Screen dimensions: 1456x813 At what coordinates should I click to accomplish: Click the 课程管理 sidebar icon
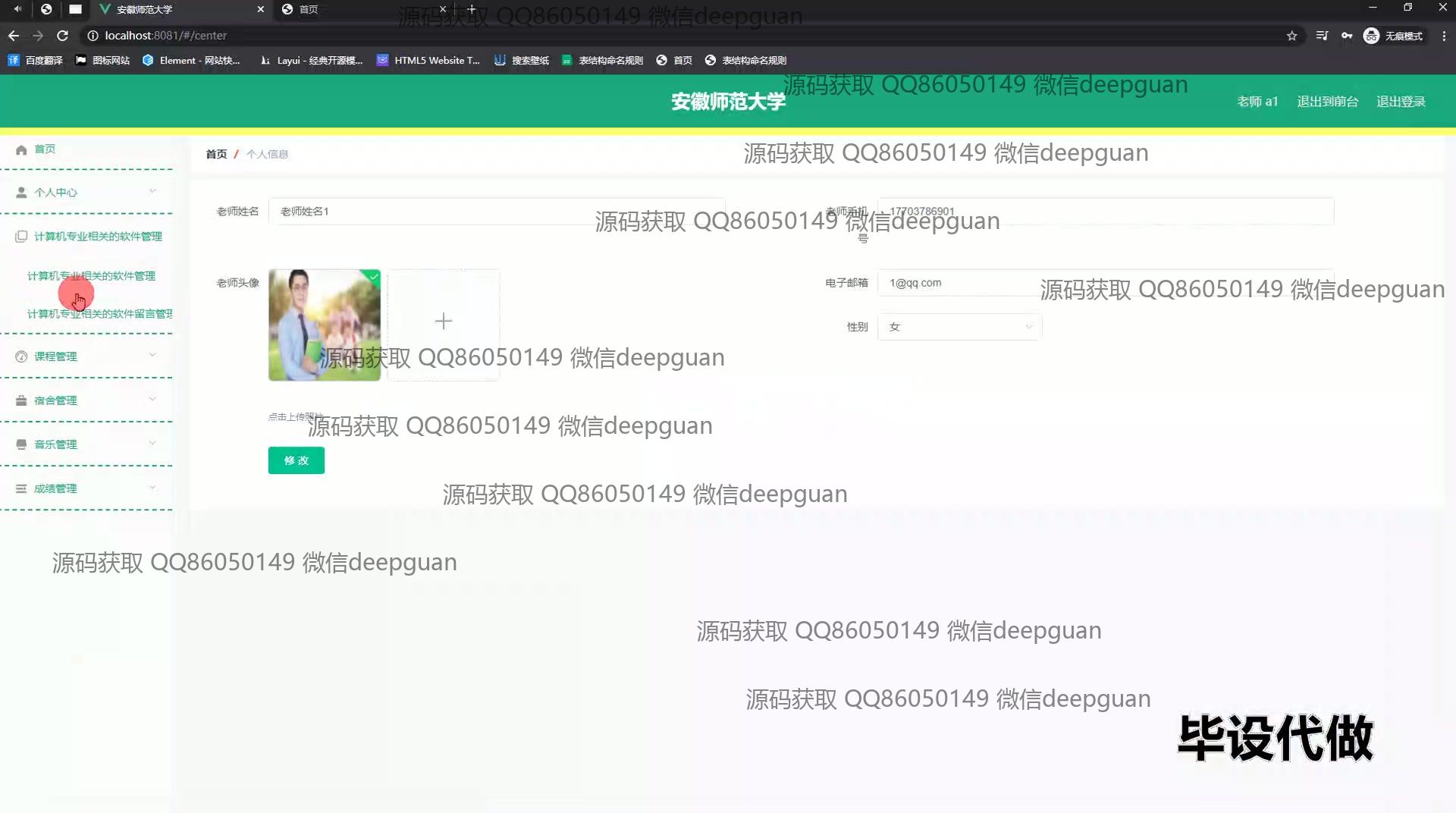[x=21, y=356]
